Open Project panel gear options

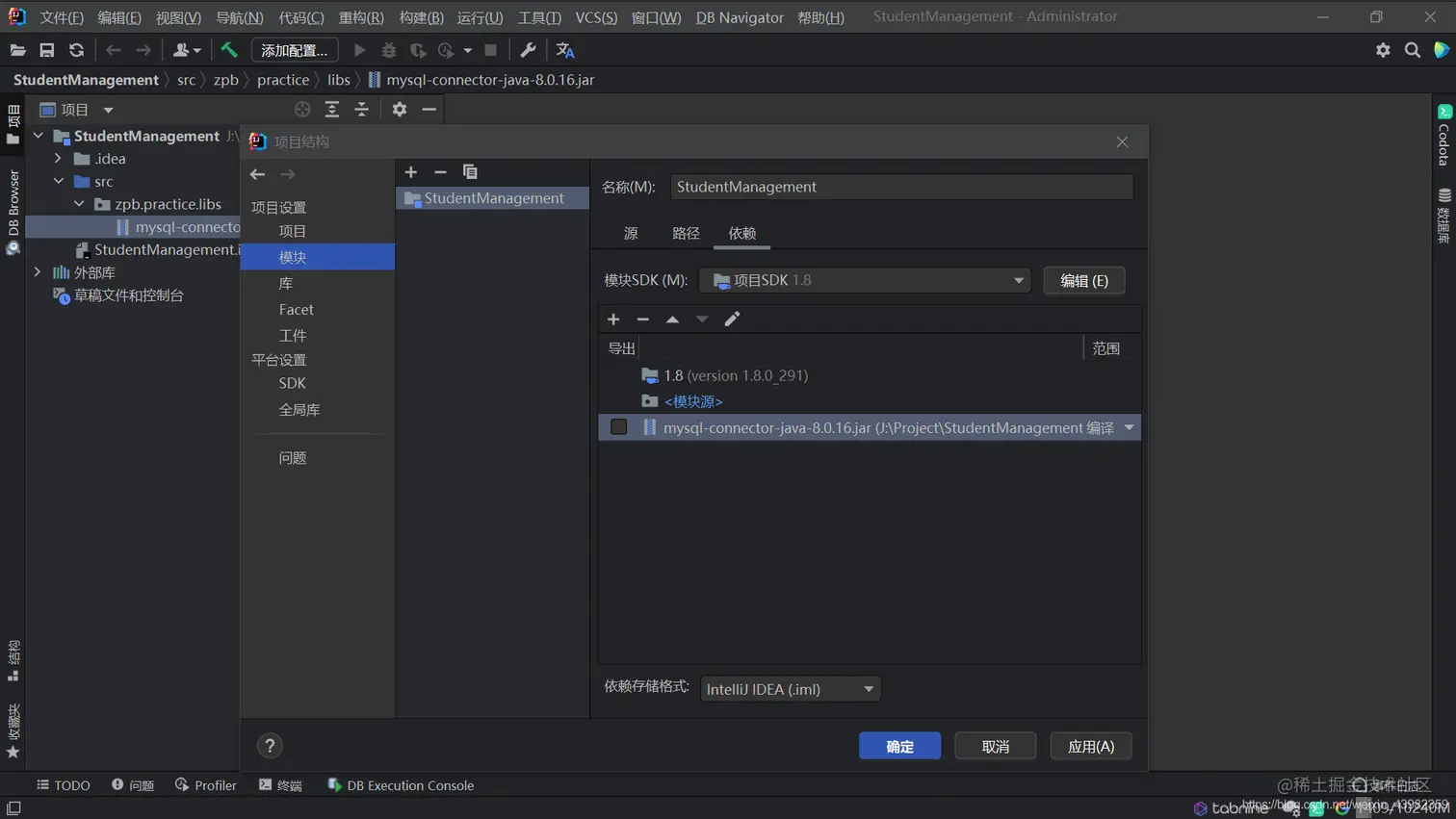click(x=400, y=110)
